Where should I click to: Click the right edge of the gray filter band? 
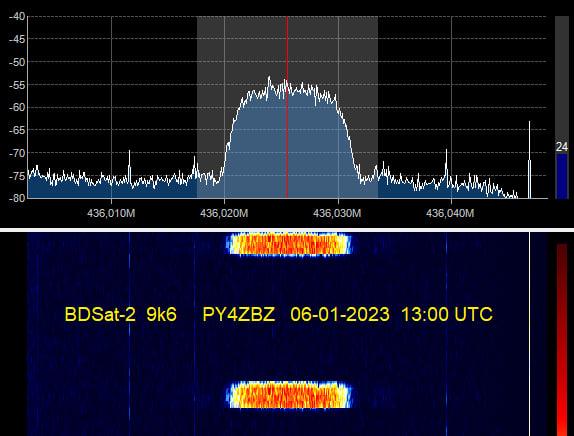[378, 107]
